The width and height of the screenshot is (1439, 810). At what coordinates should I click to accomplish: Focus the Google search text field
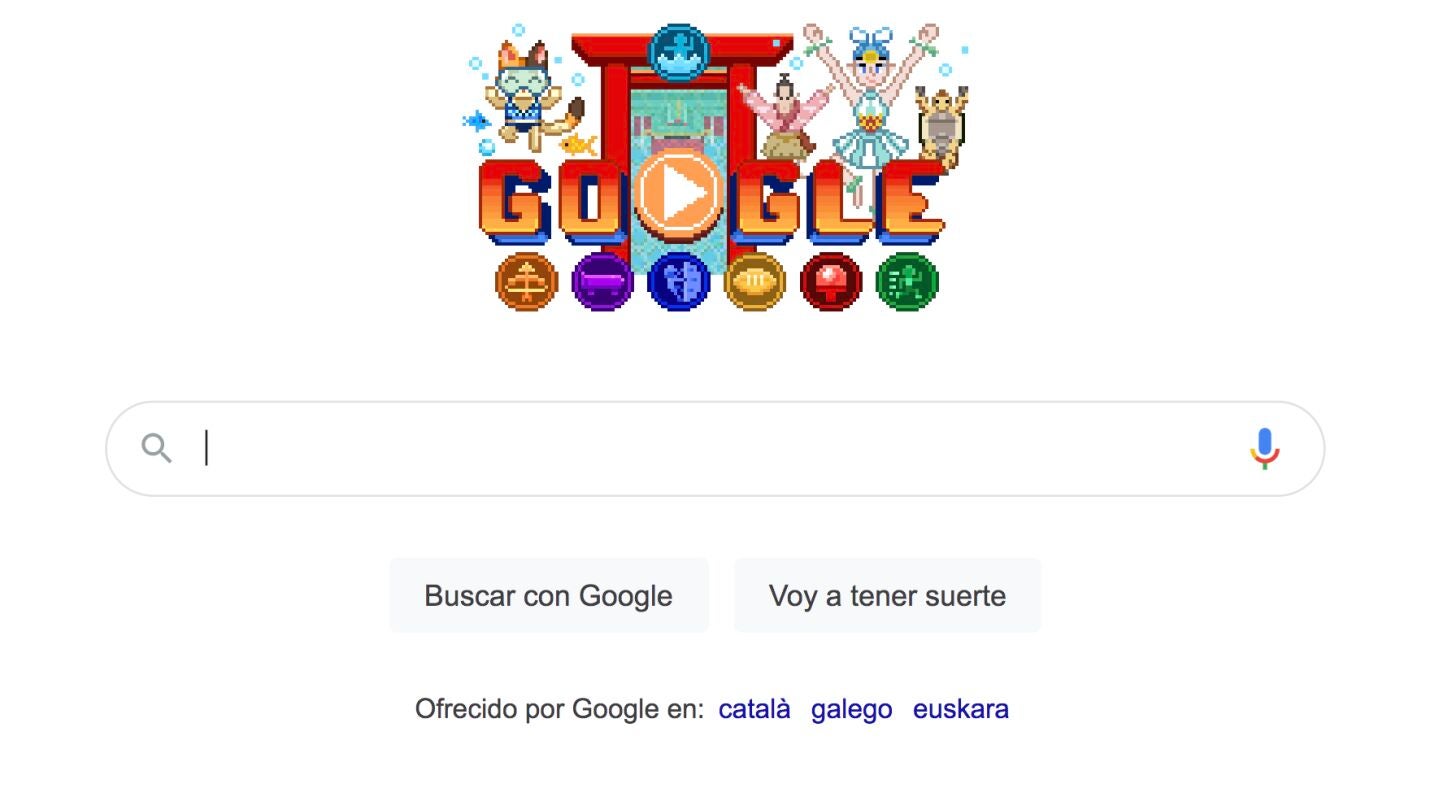click(x=715, y=449)
